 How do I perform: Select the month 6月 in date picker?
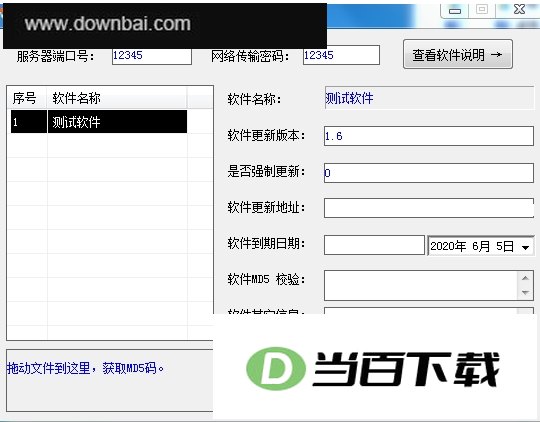pos(481,246)
